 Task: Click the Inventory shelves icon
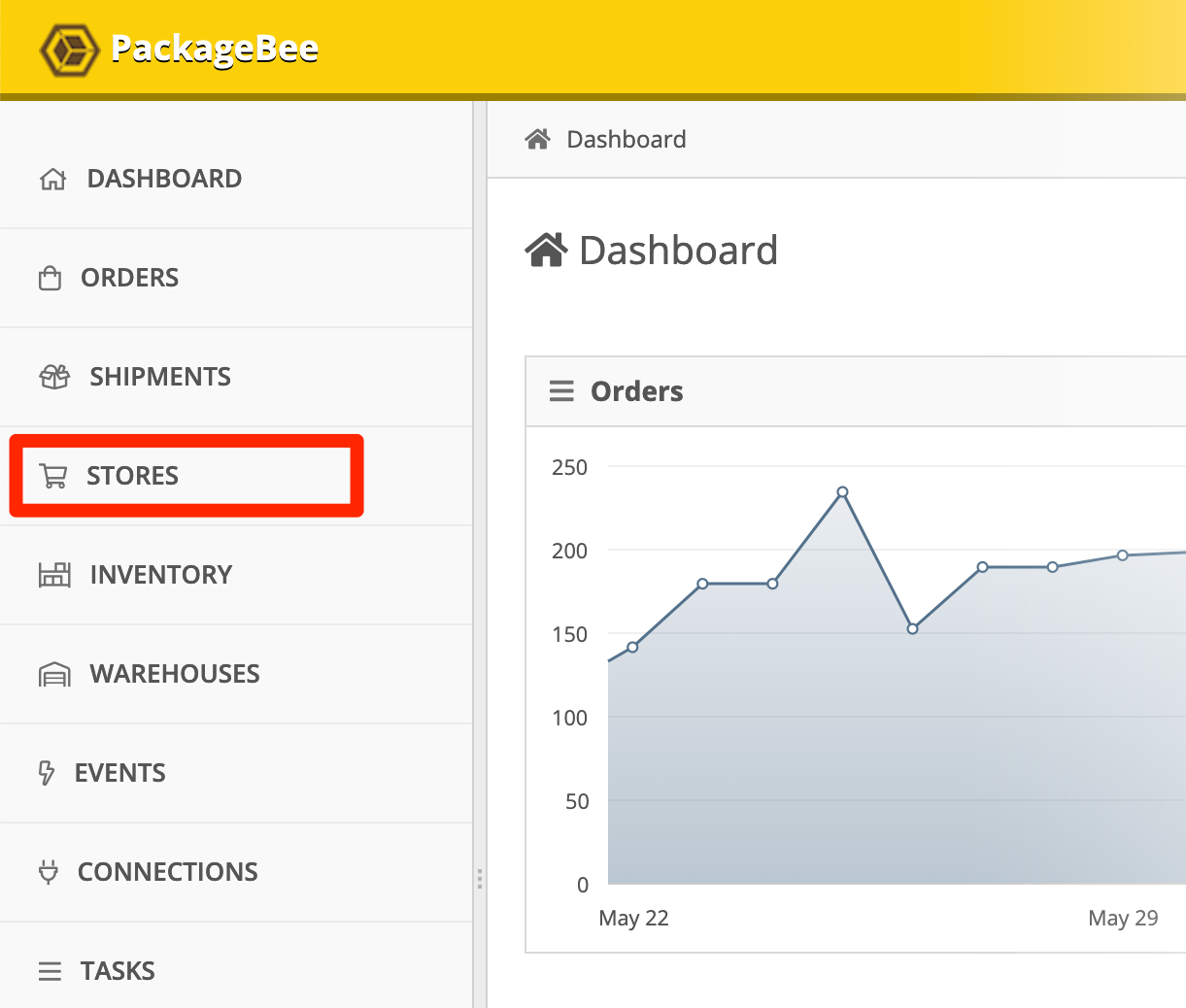tap(54, 575)
